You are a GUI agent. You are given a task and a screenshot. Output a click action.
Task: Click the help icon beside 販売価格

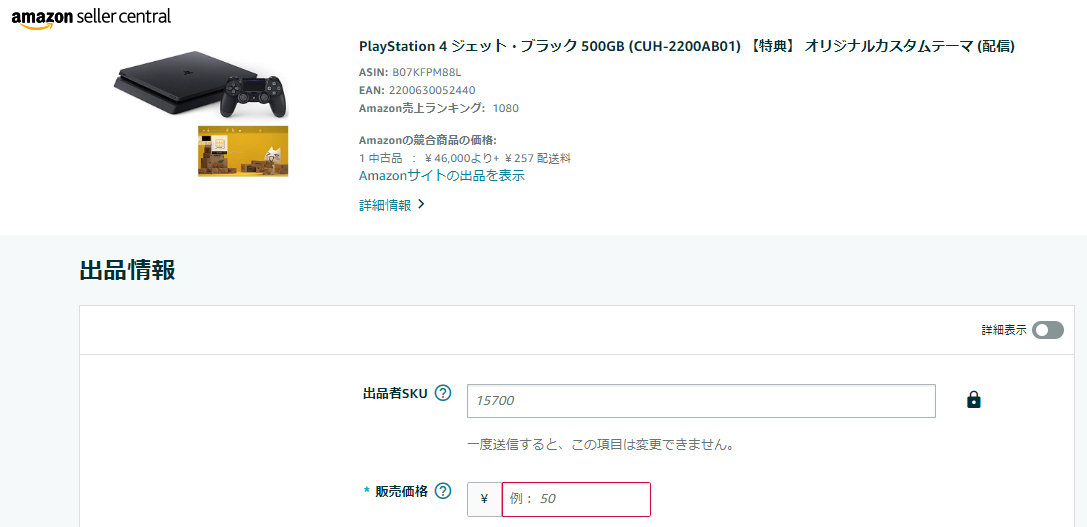click(x=442, y=491)
